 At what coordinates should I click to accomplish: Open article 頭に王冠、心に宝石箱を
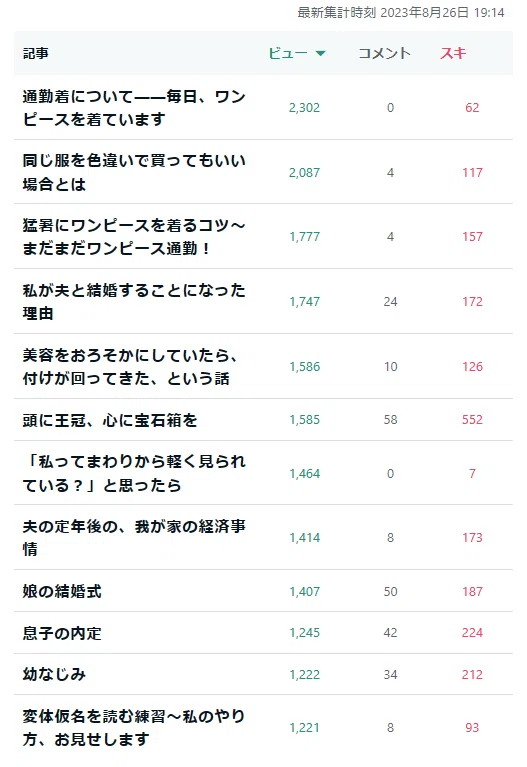[110, 420]
